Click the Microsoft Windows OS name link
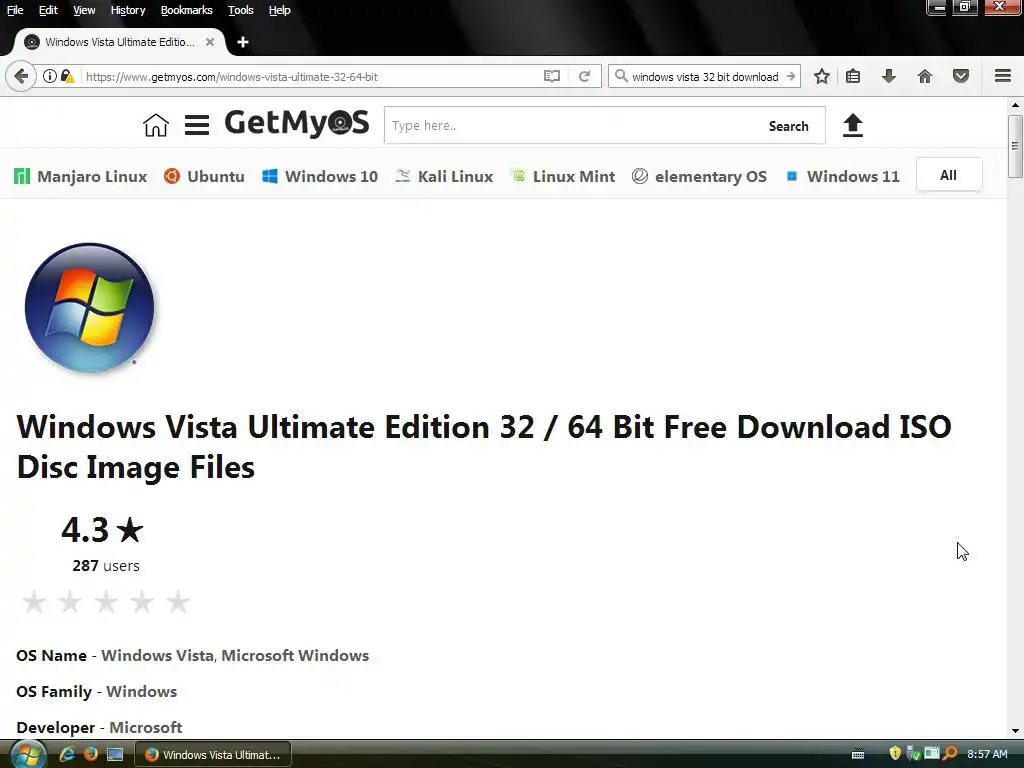The width and height of the screenshot is (1024, 768). [295, 656]
